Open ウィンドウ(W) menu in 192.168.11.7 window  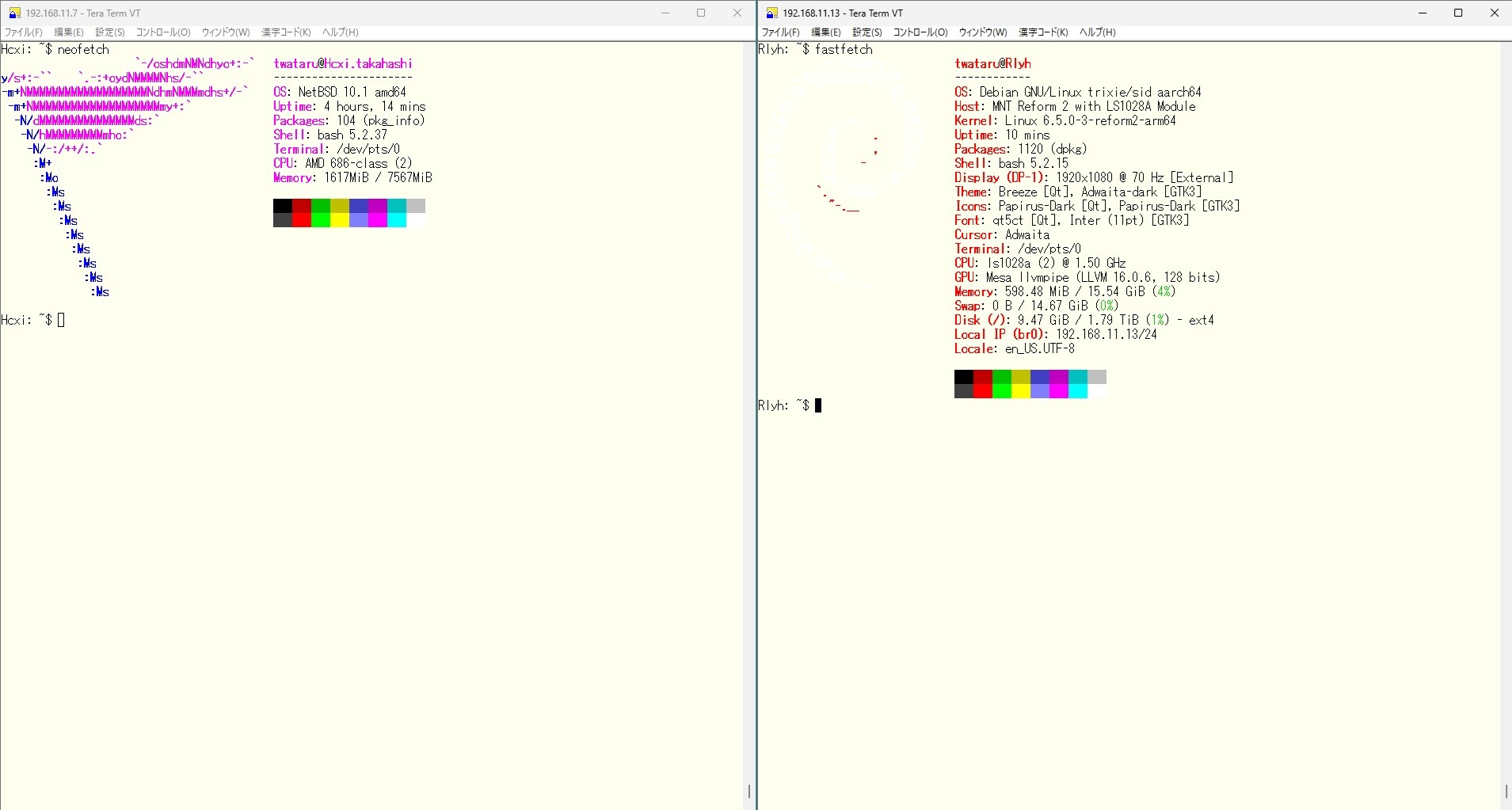[226, 32]
